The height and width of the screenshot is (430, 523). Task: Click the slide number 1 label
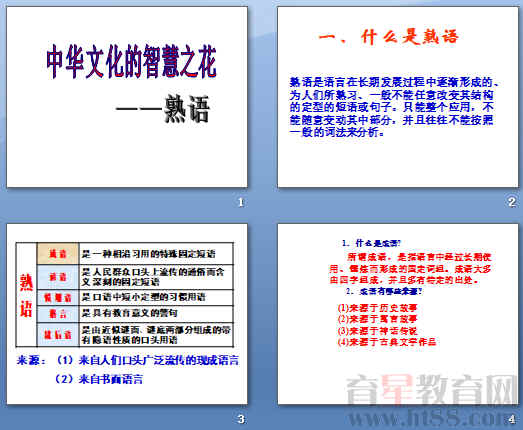coord(241,202)
